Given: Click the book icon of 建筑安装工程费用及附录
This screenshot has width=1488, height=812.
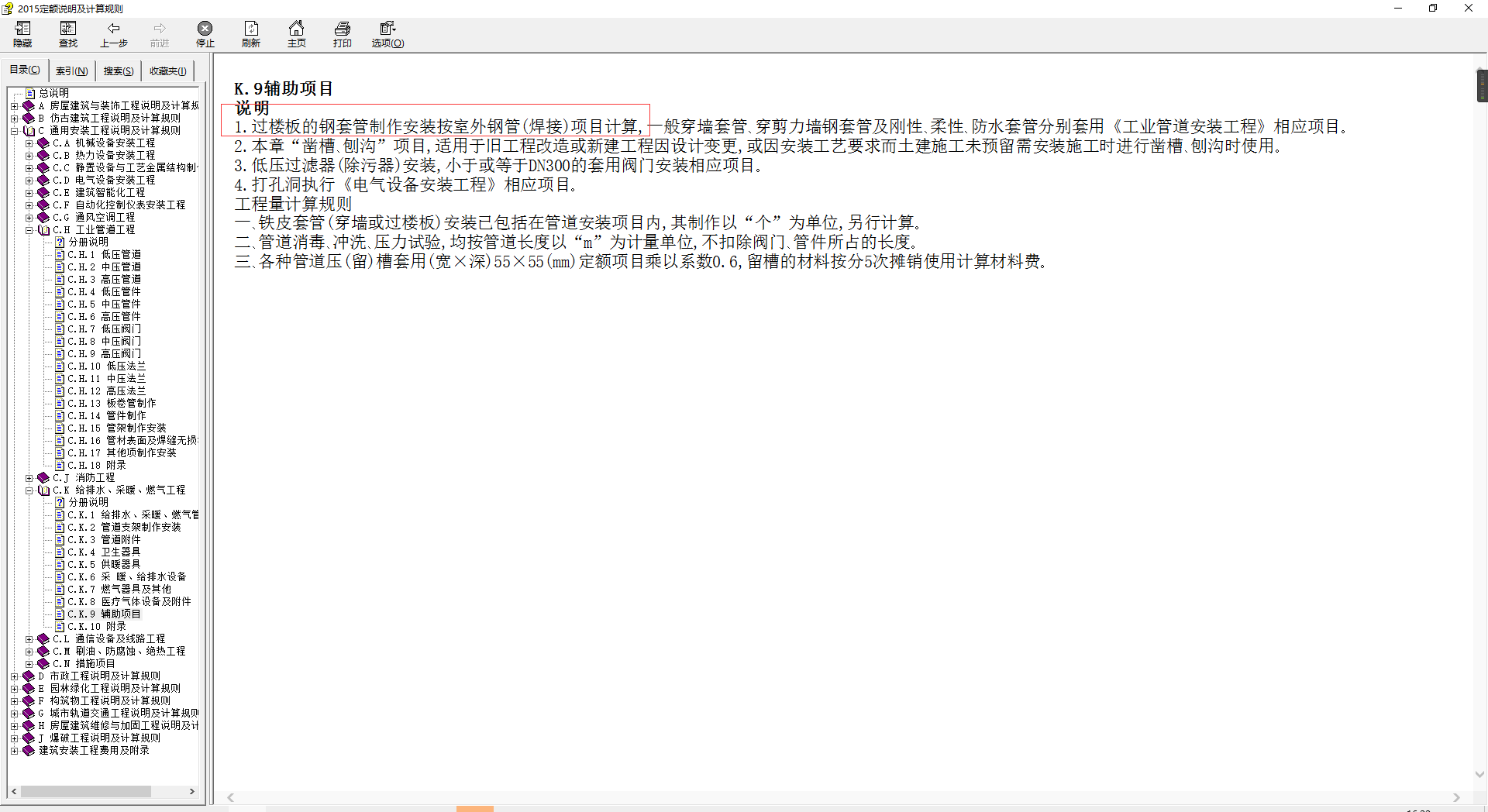Looking at the screenshot, I should coord(29,750).
